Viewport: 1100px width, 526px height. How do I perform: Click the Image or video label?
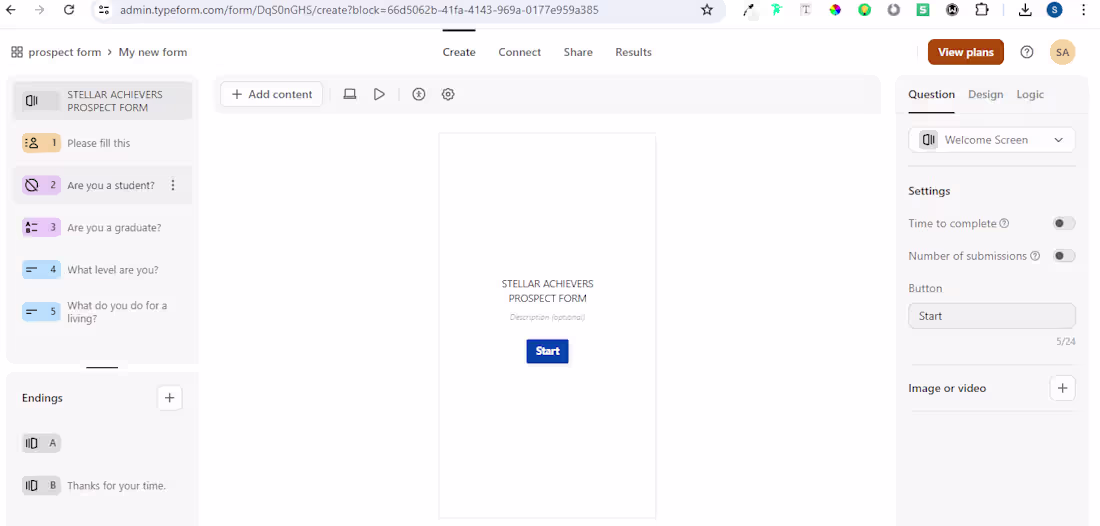[x=947, y=388]
